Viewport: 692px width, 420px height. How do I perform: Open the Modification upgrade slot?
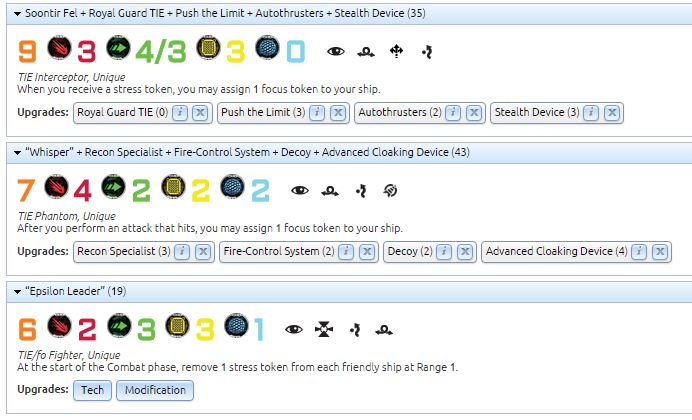pos(155,390)
